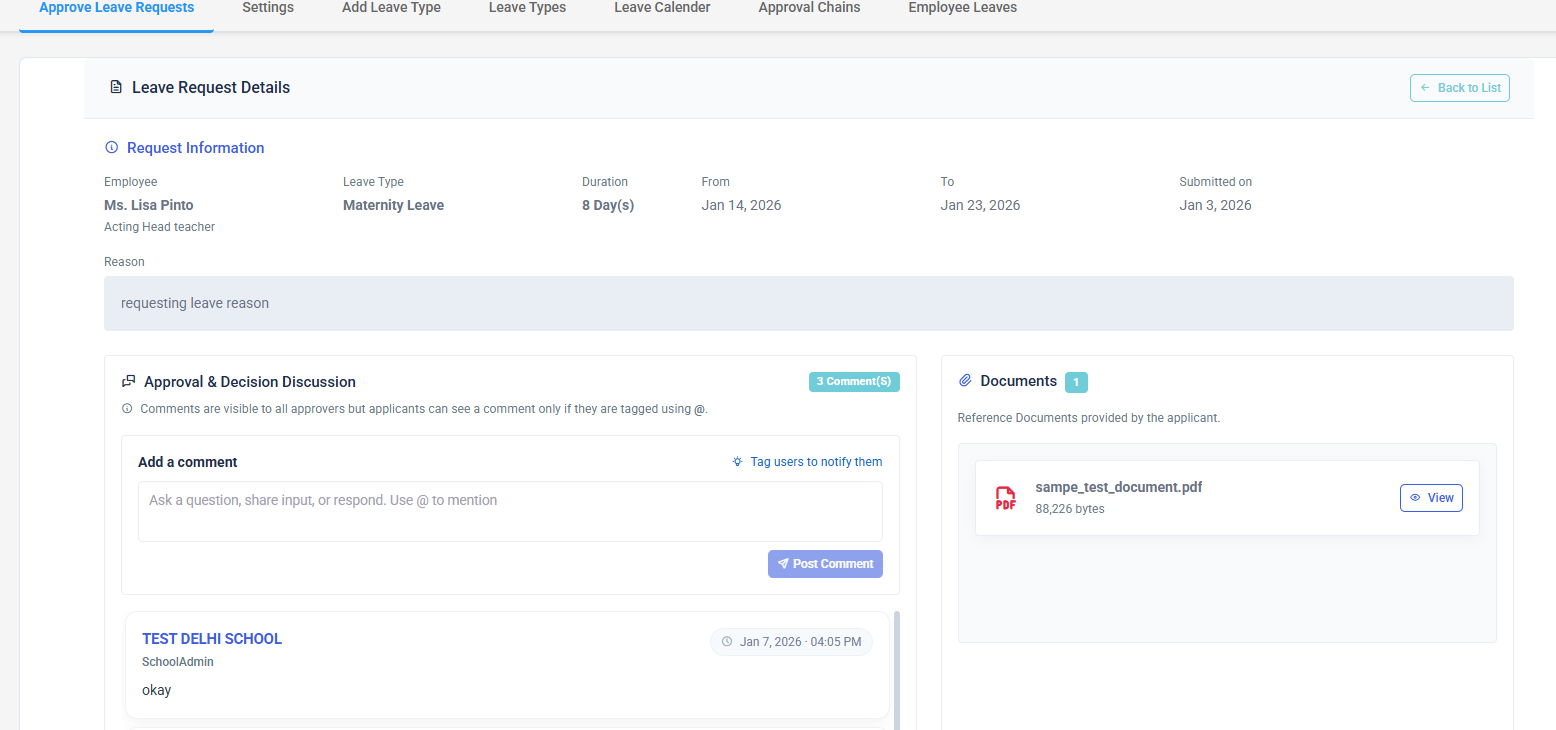Post the comment with Post Comment button

[x=825, y=564]
